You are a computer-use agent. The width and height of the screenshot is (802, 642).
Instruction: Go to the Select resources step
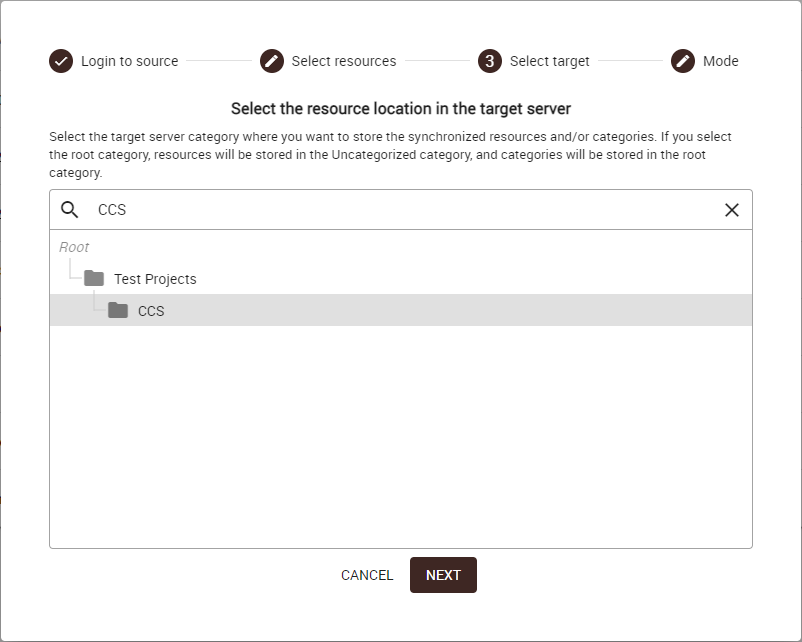tap(344, 61)
